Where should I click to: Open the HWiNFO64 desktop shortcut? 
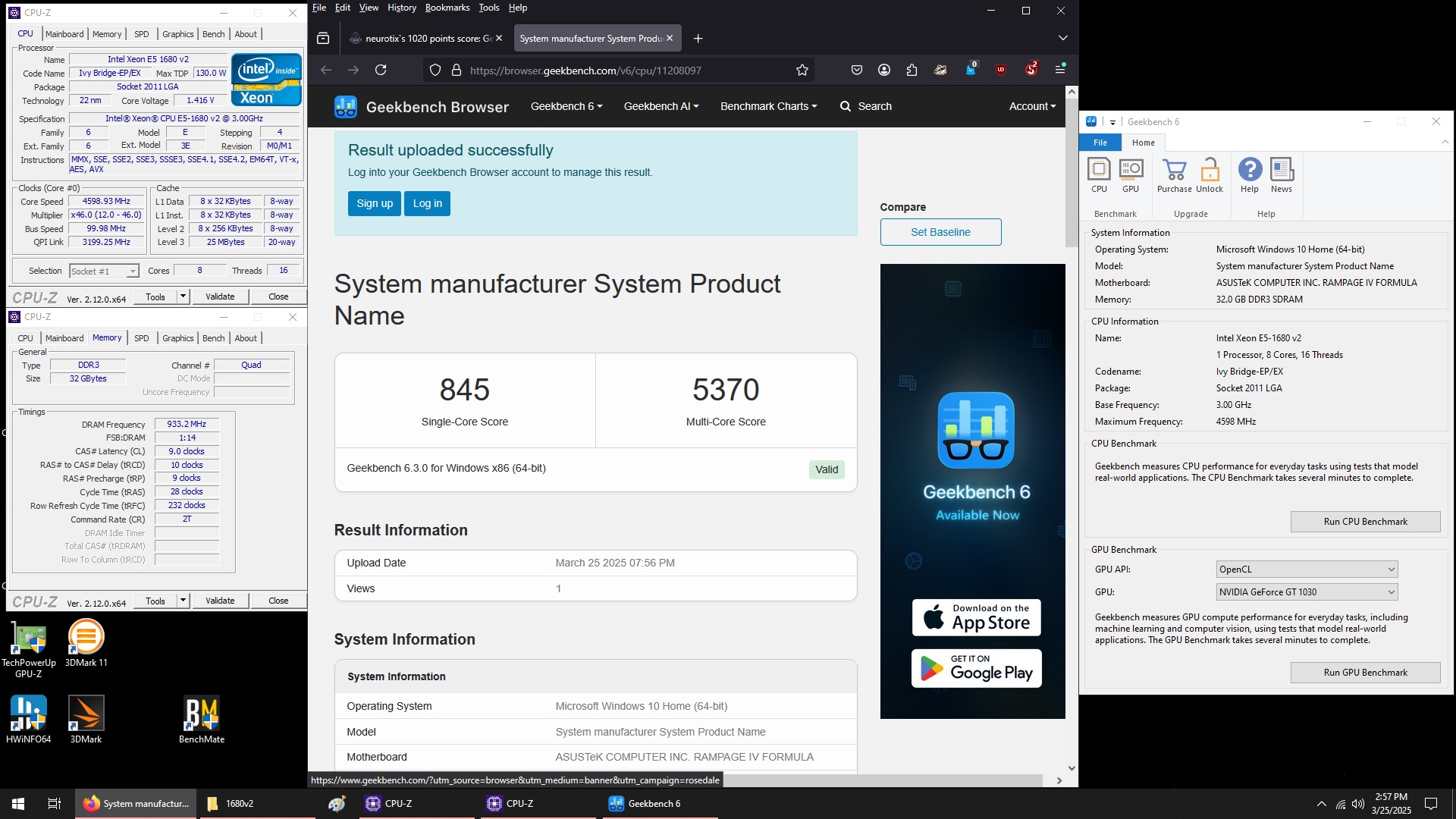click(29, 720)
